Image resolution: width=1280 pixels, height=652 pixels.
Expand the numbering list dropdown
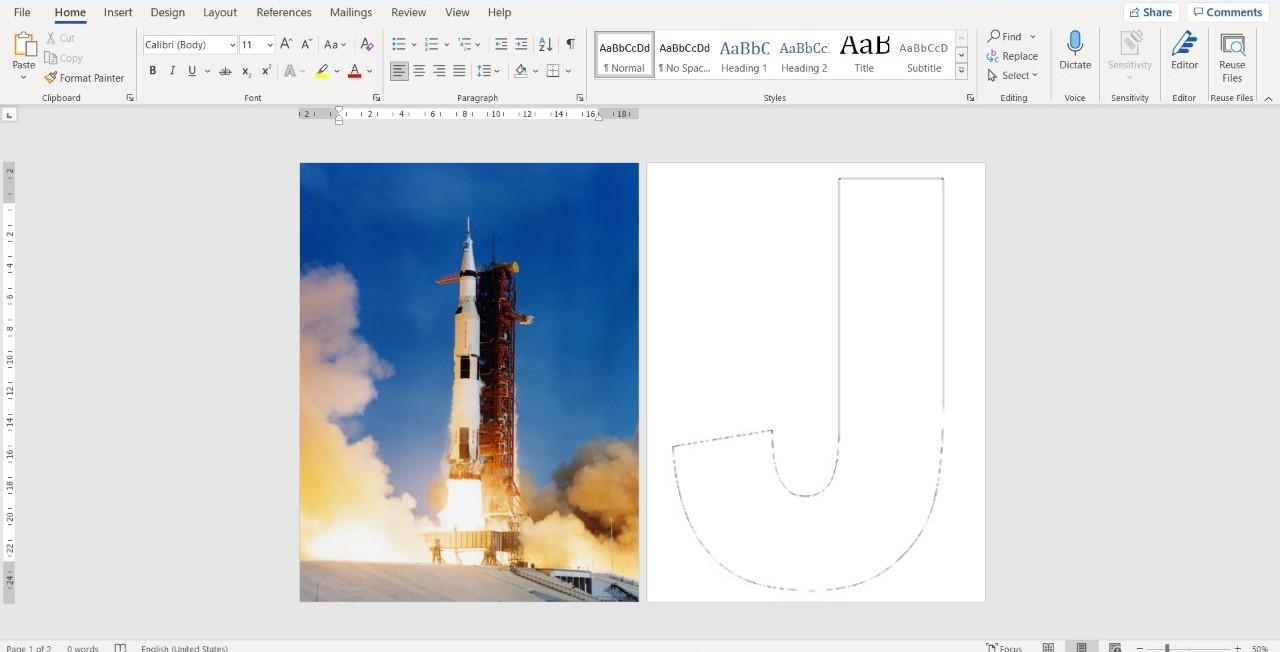click(447, 45)
